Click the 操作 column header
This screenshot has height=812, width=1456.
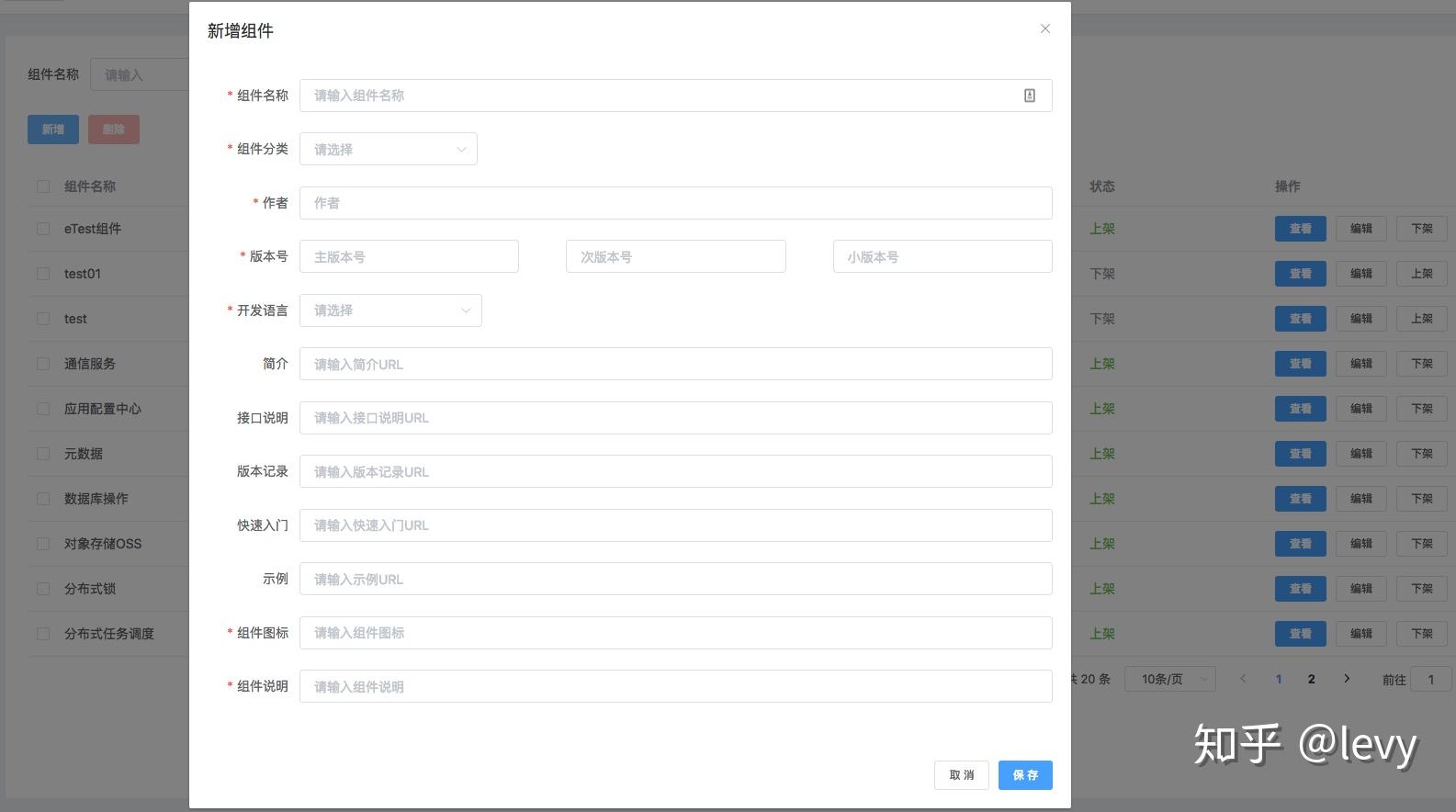point(1288,186)
